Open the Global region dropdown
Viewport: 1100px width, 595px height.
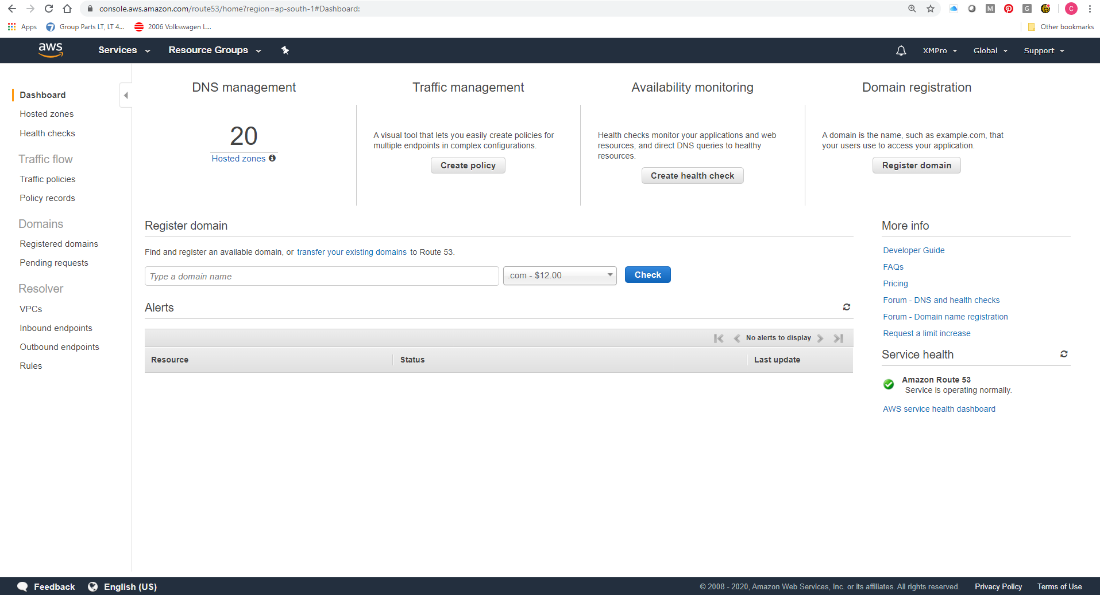coord(990,51)
